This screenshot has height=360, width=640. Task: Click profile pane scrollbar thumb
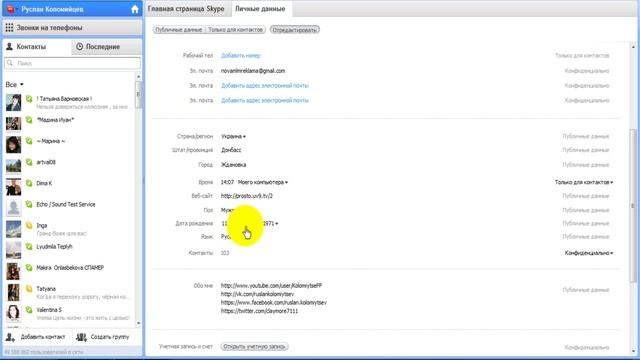[633, 205]
